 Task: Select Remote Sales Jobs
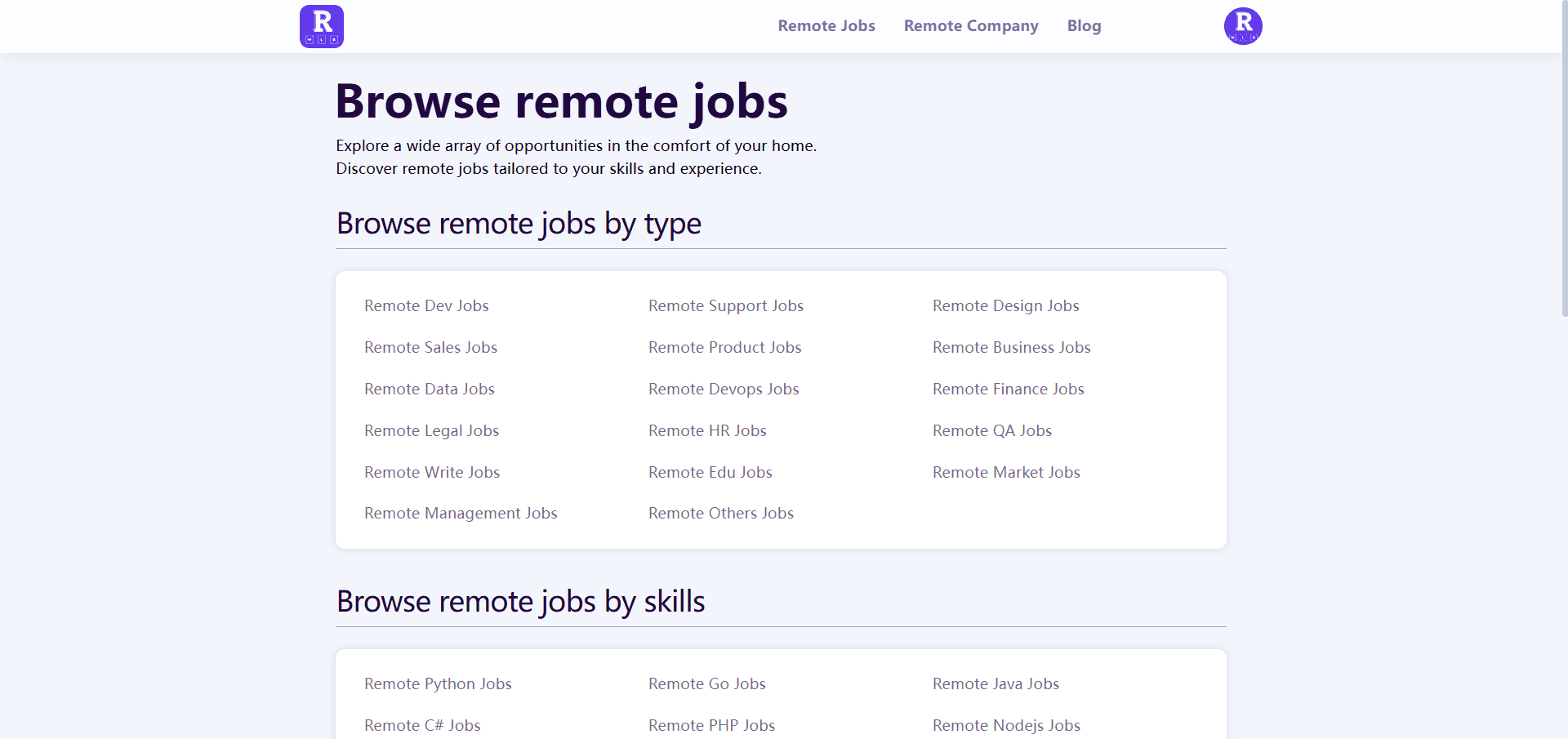430,347
